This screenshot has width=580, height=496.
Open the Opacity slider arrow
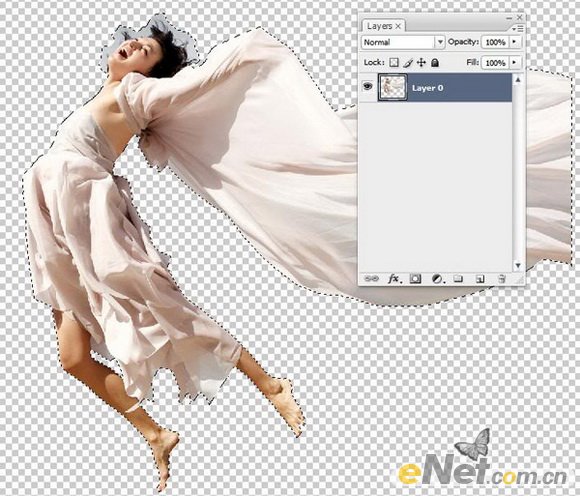514,42
